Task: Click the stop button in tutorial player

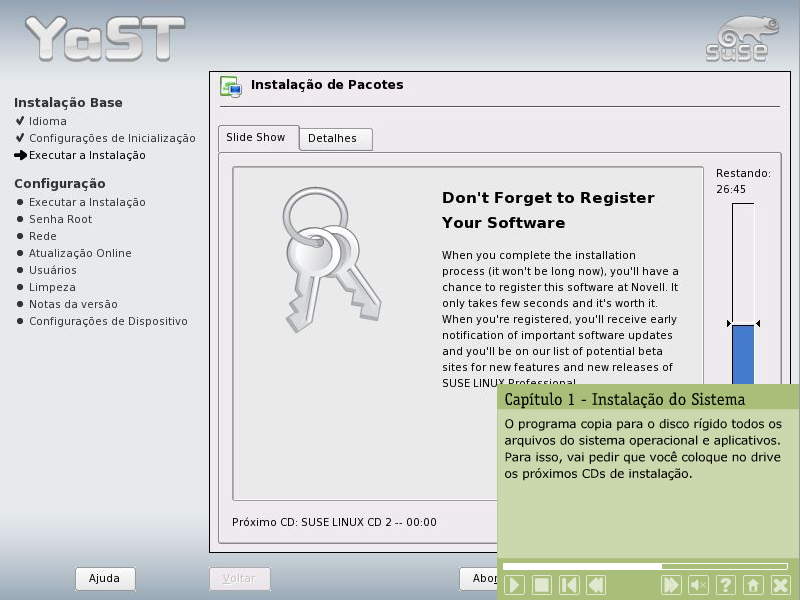Action: point(541,585)
